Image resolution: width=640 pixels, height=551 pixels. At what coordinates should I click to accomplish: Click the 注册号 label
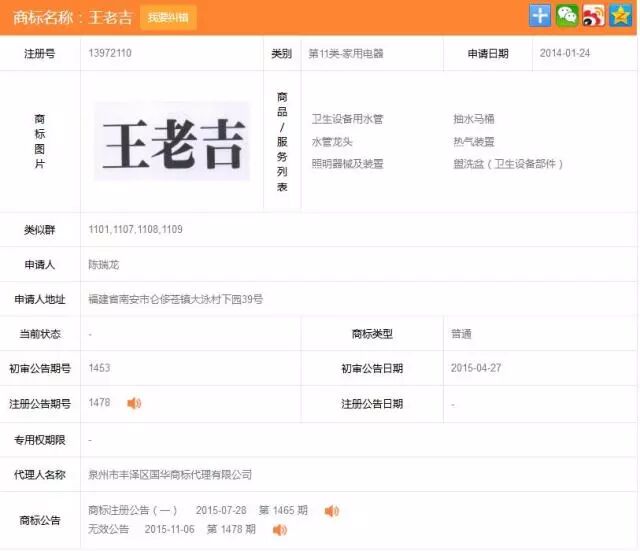coord(40,54)
